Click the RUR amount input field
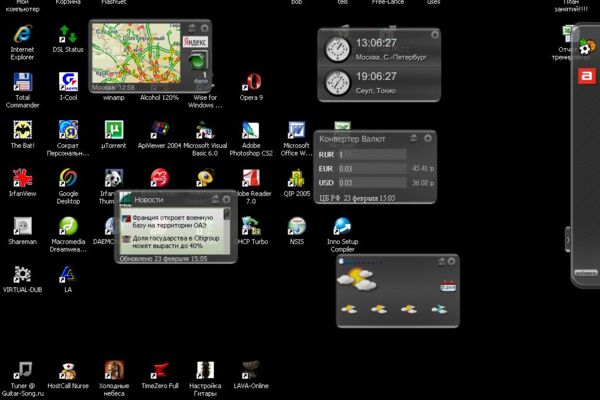 pos(372,155)
